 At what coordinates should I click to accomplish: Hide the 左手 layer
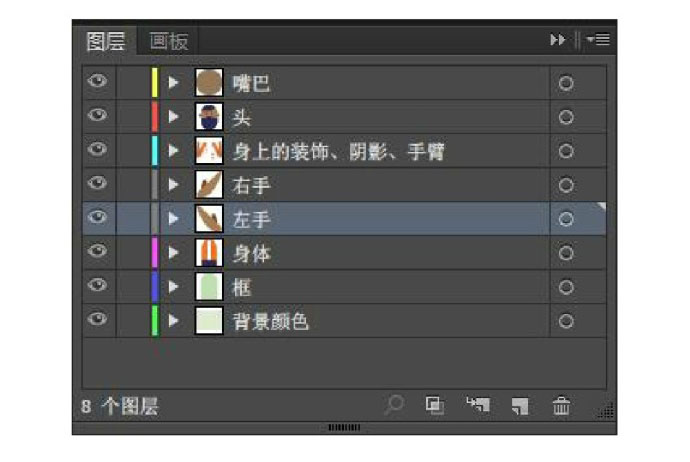pos(97,217)
